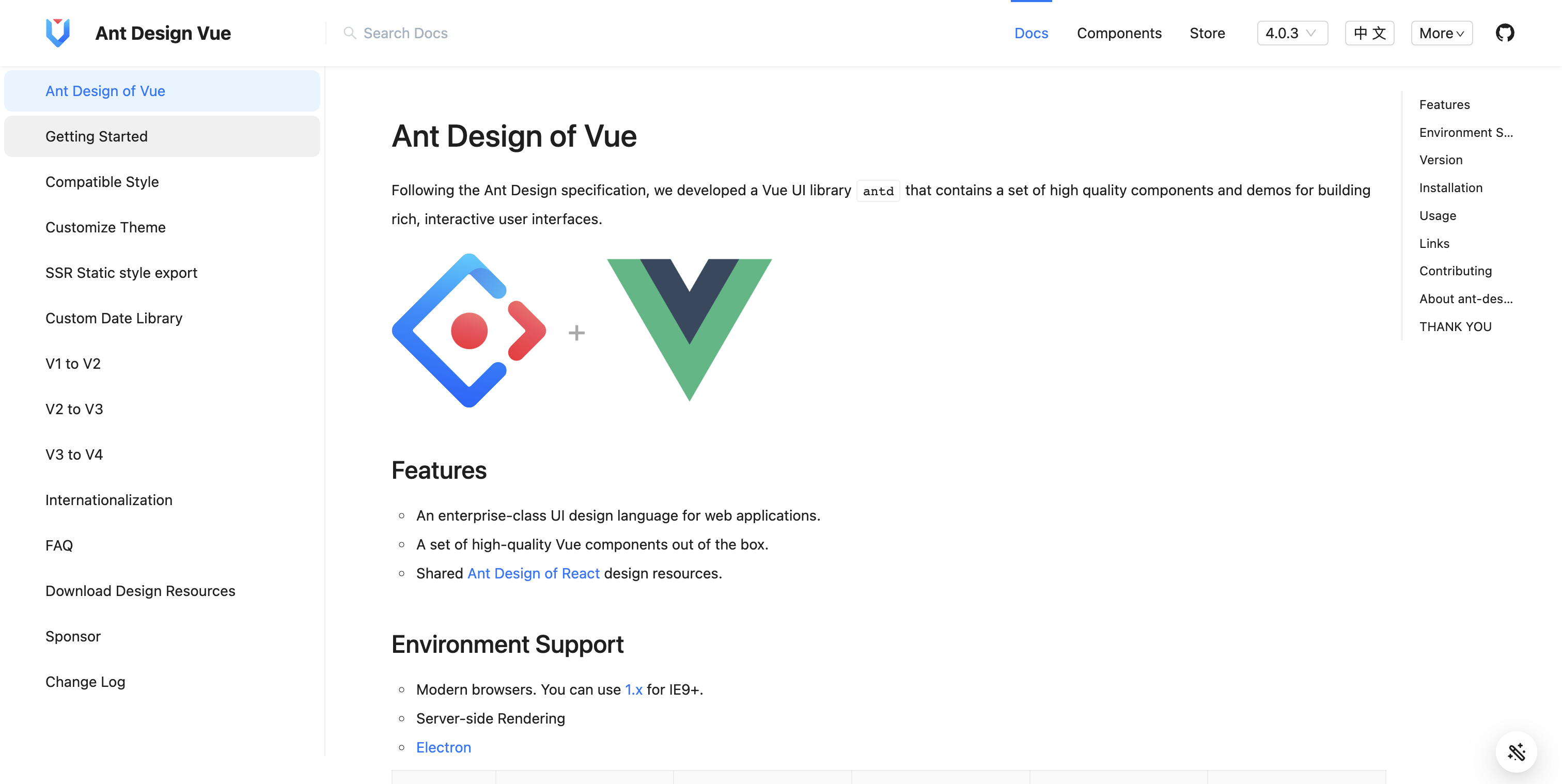This screenshot has width=1562, height=784.
Task: Switch language to 中文
Action: click(1369, 33)
